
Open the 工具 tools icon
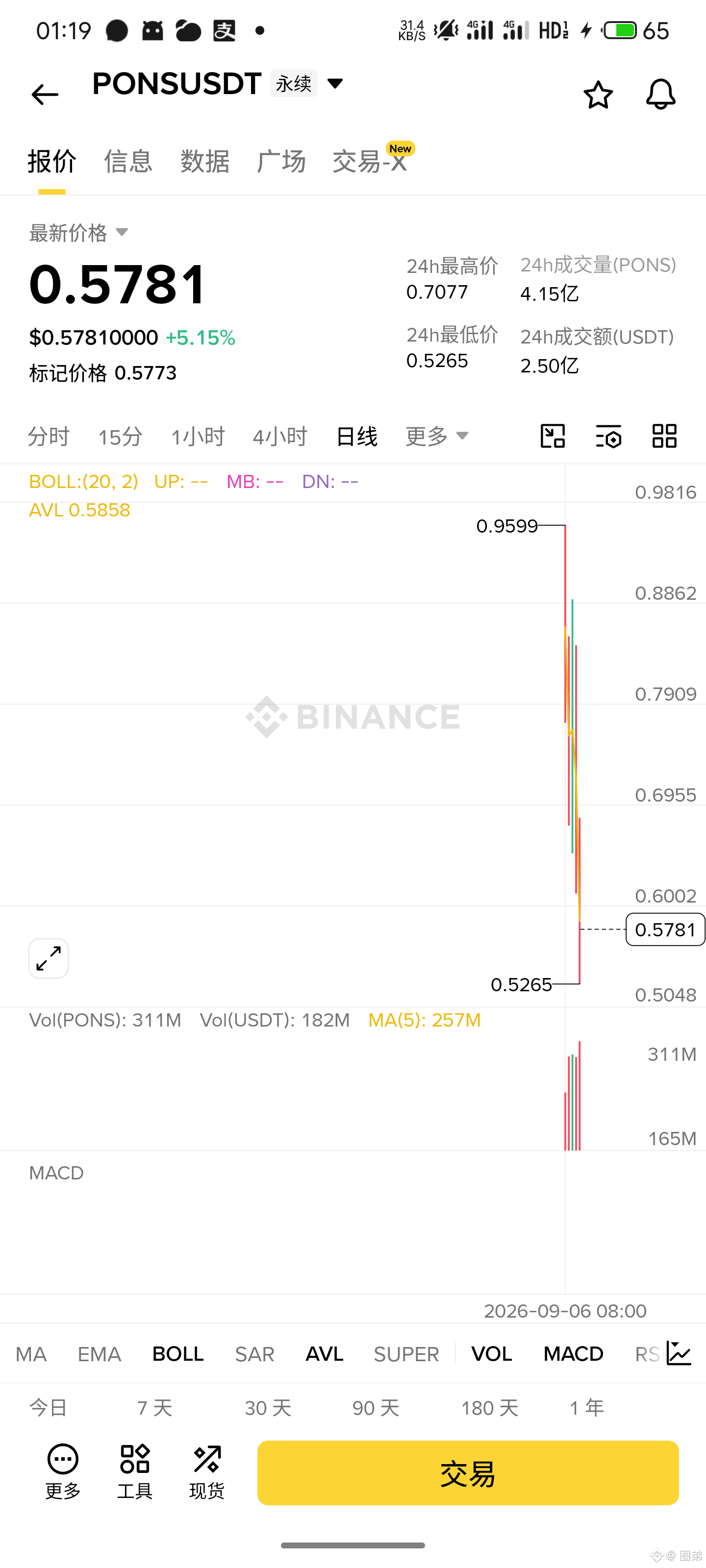[x=135, y=1472]
